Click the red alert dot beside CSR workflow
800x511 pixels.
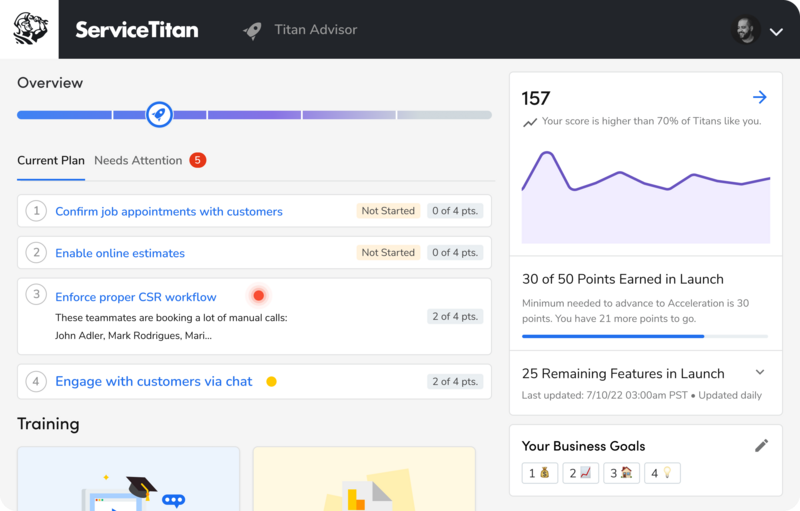coord(259,295)
